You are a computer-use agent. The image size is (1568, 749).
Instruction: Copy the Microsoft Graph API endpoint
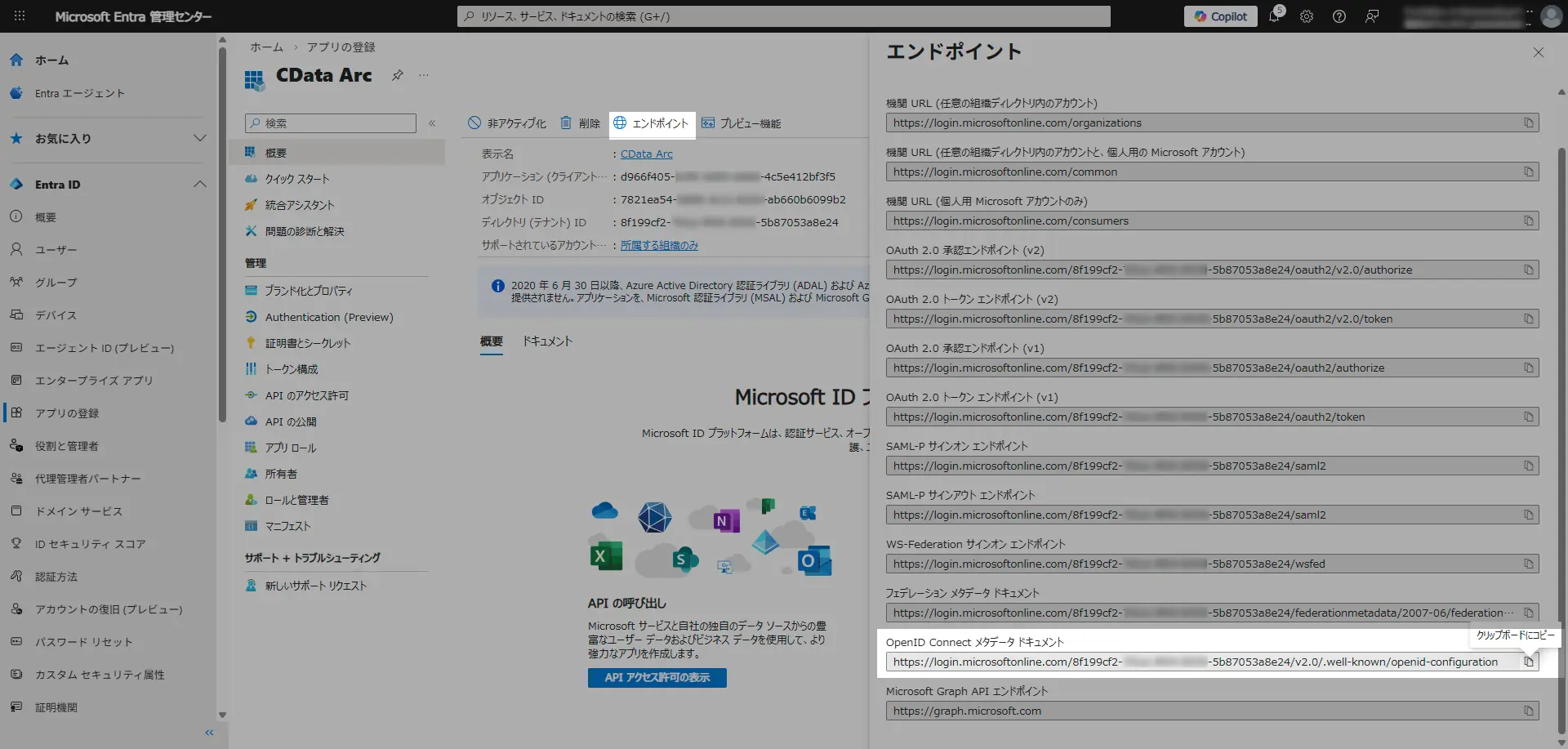1528,711
